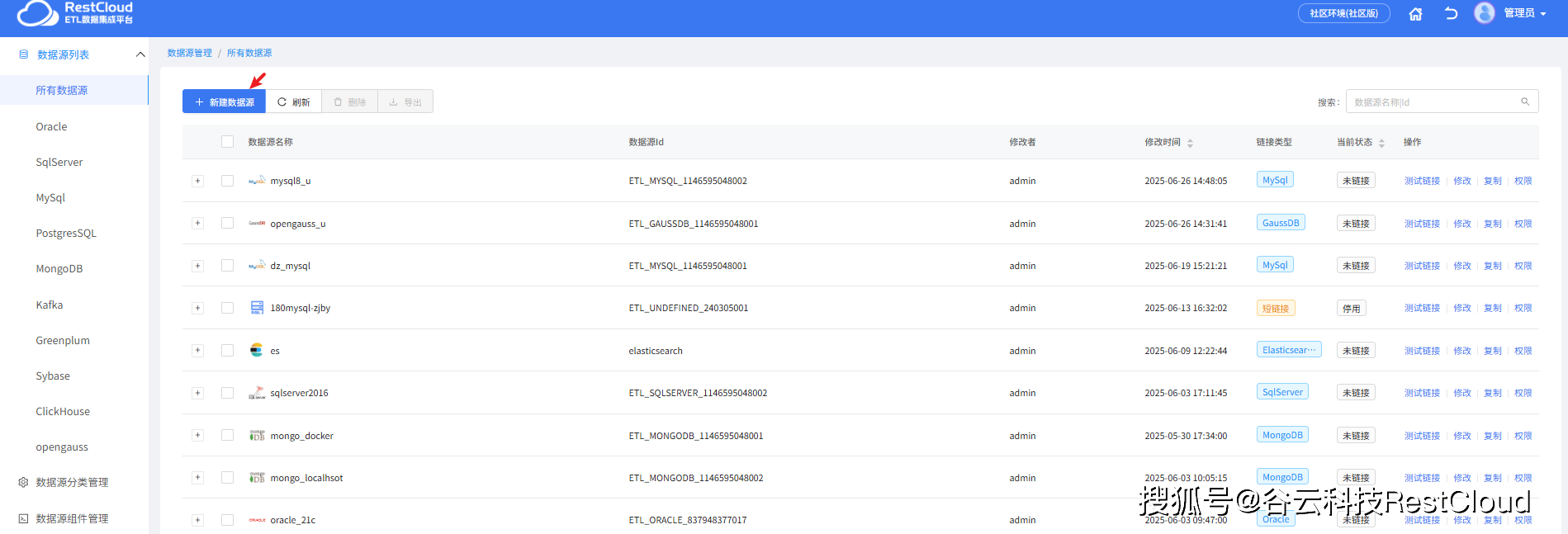Image resolution: width=1568 pixels, height=534 pixels.
Task: Click the back arrow icon in header
Action: [x=1451, y=13]
